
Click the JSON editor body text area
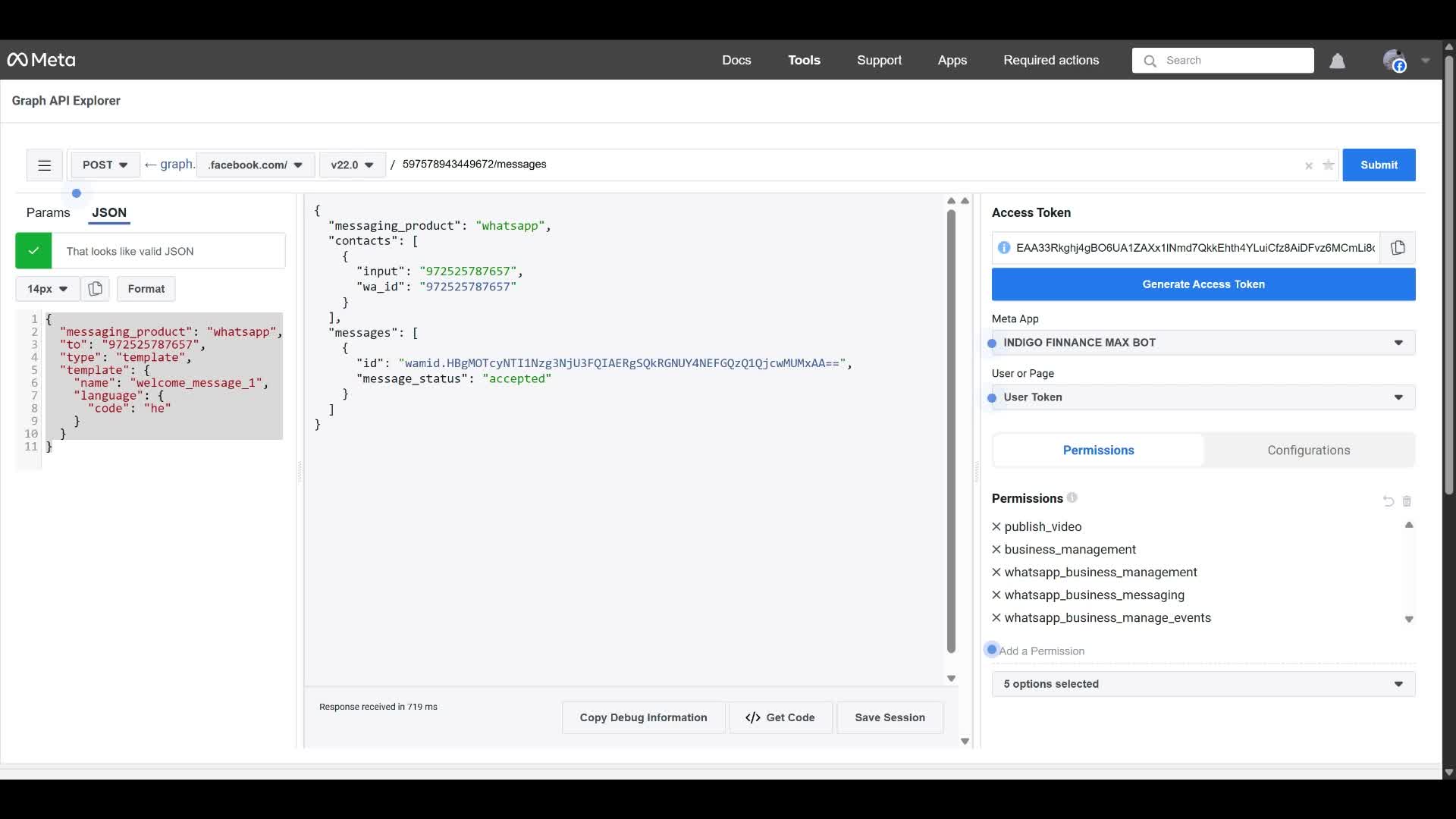click(164, 382)
